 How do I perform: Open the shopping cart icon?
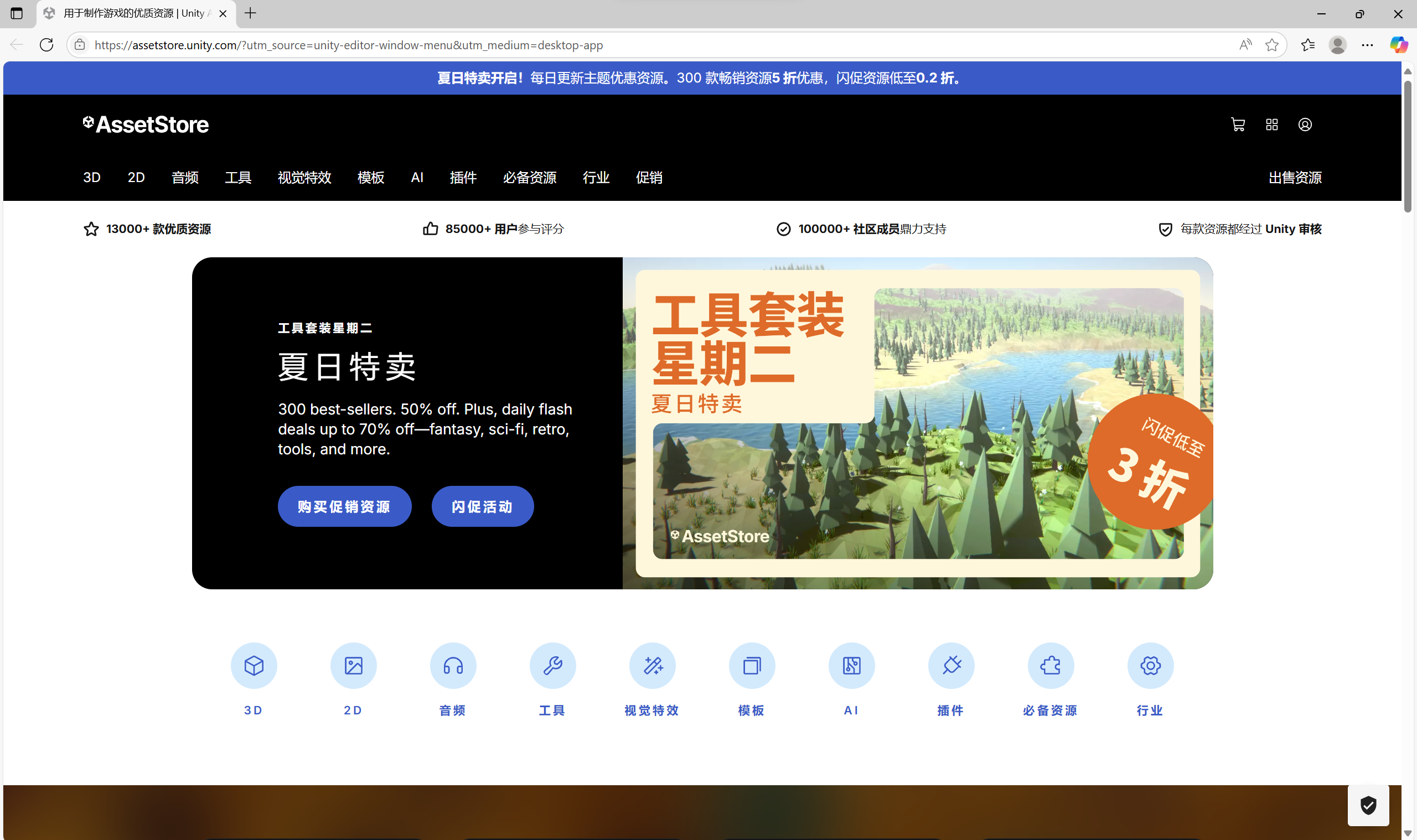1238,125
